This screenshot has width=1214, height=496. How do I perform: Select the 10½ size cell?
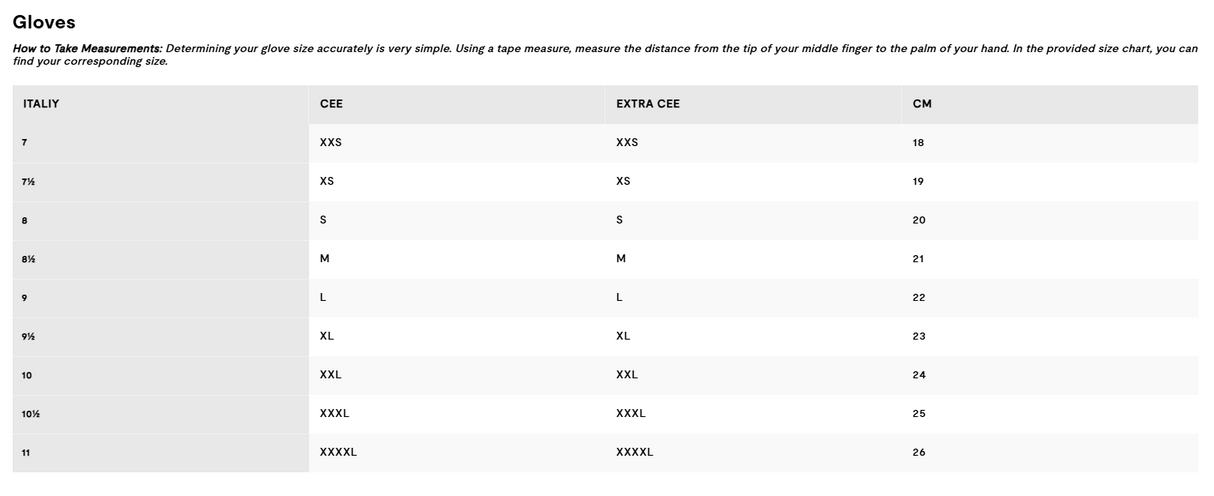30,414
